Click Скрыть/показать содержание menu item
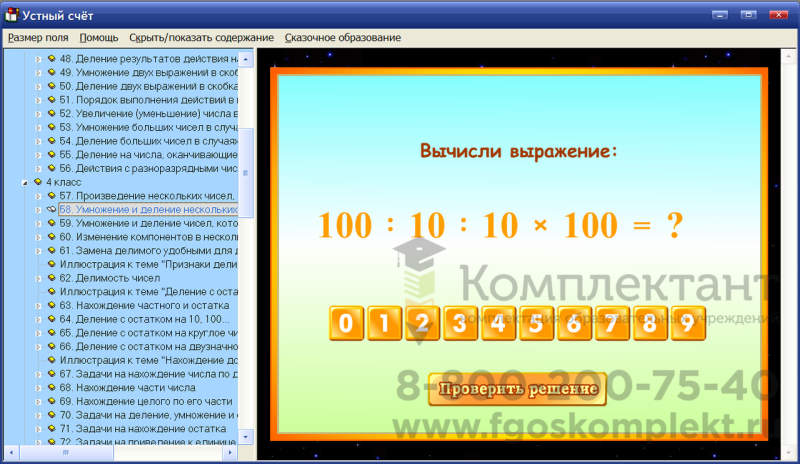This screenshot has height=464, width=800. click(202, 38)
